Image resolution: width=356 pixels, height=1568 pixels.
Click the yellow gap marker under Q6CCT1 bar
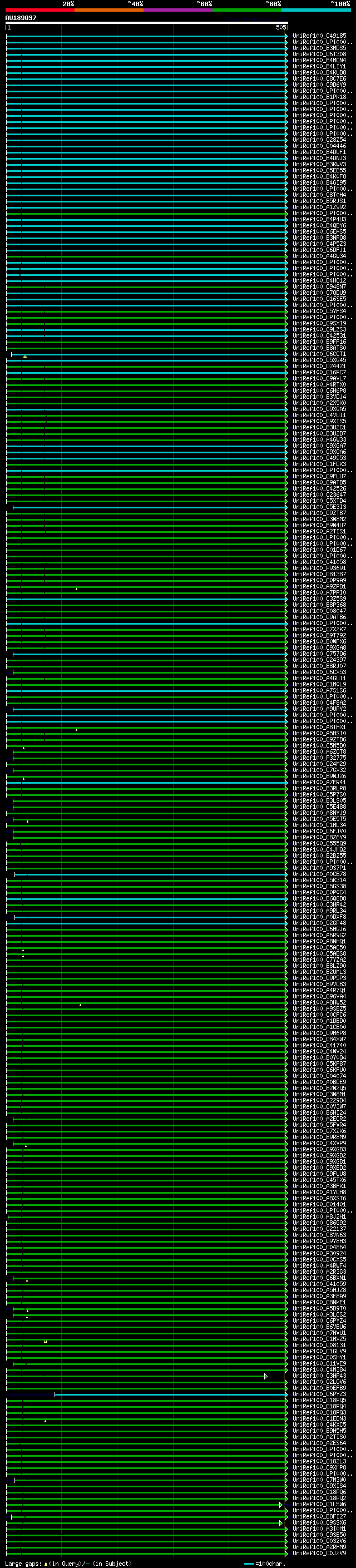(25, 357)
